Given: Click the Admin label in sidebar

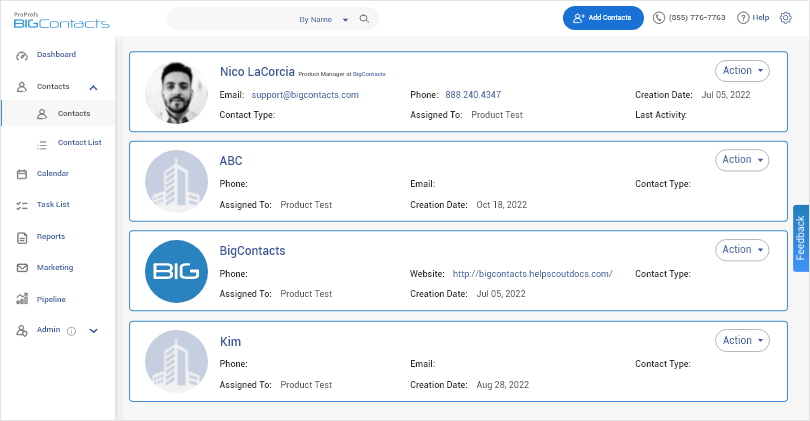Looking at the screenshot, I should coord(49,330).
